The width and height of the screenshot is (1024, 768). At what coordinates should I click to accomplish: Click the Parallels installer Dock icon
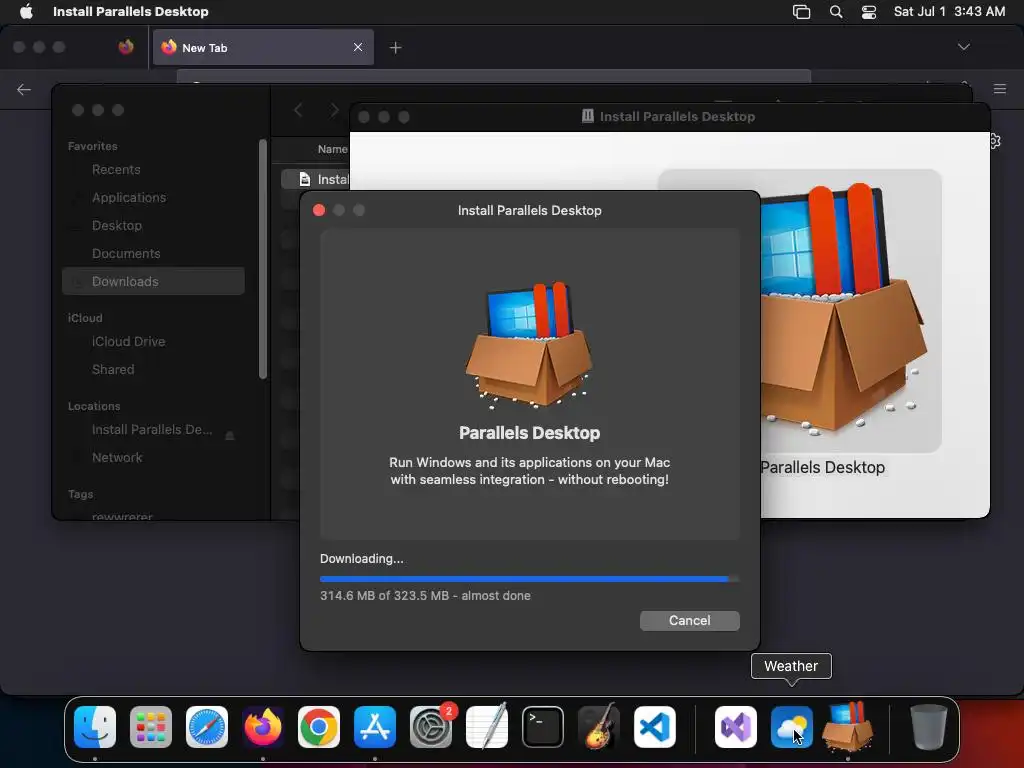pos(848,727)
